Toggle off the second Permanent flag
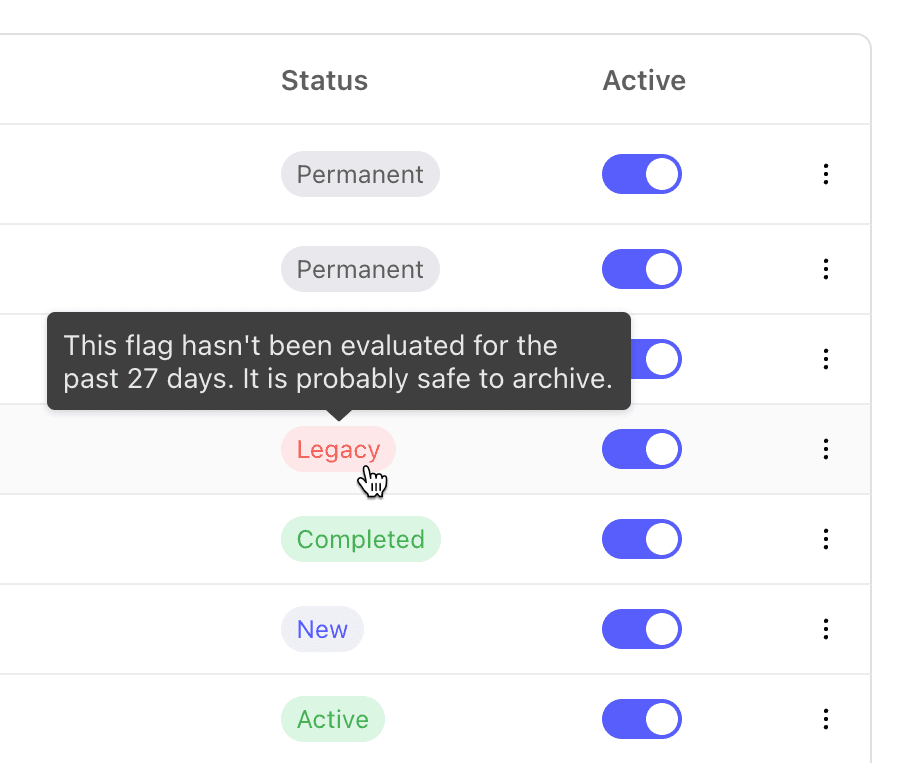The width and height of the screenshot is (907, 763). 641,269
